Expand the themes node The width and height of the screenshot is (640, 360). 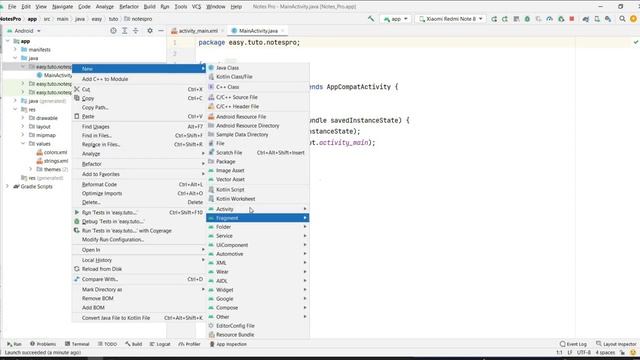click(x=31, y=169)
